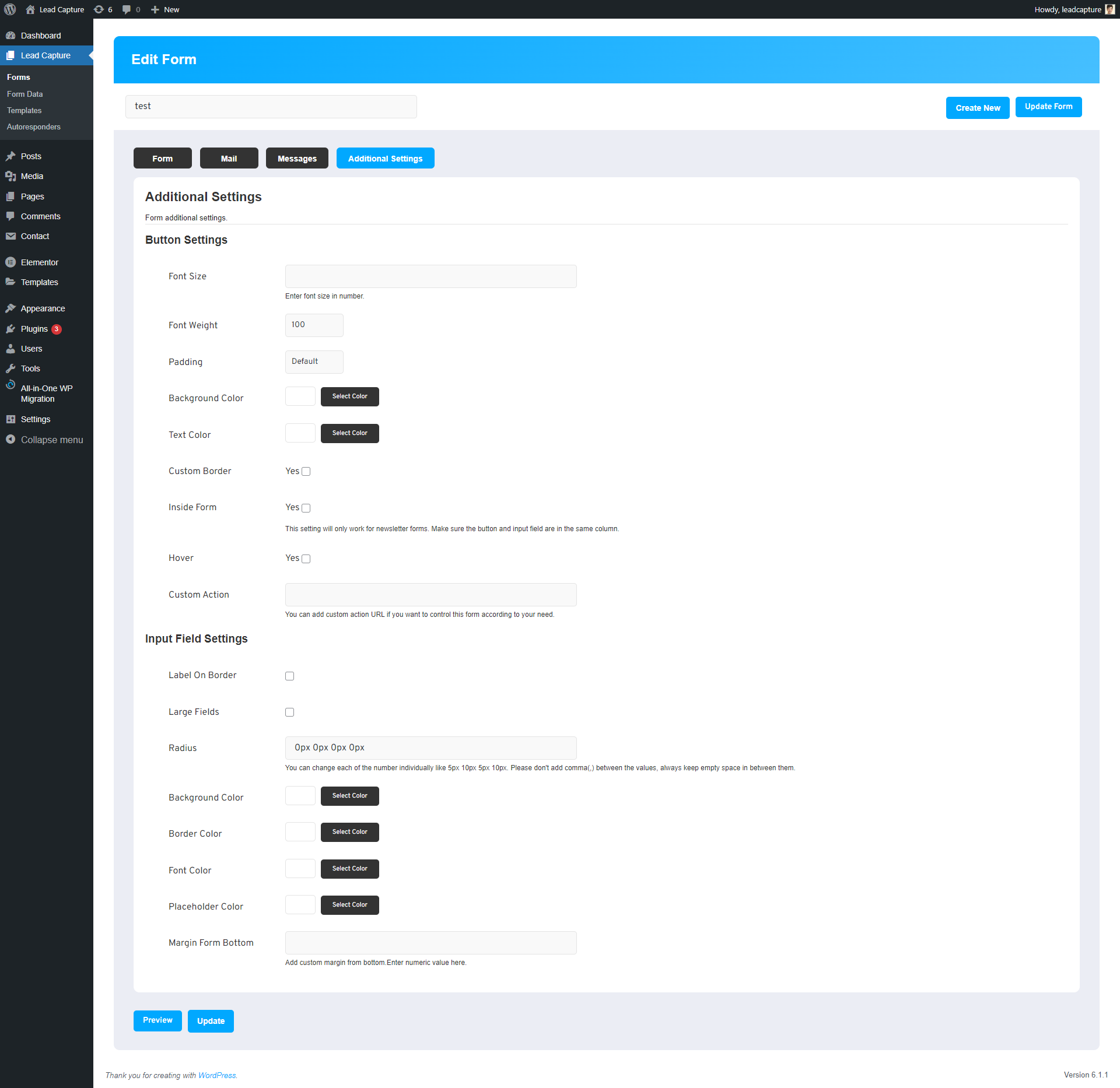
Task: Click the Collapse menu arrow icon
Action: coord(10,440)
